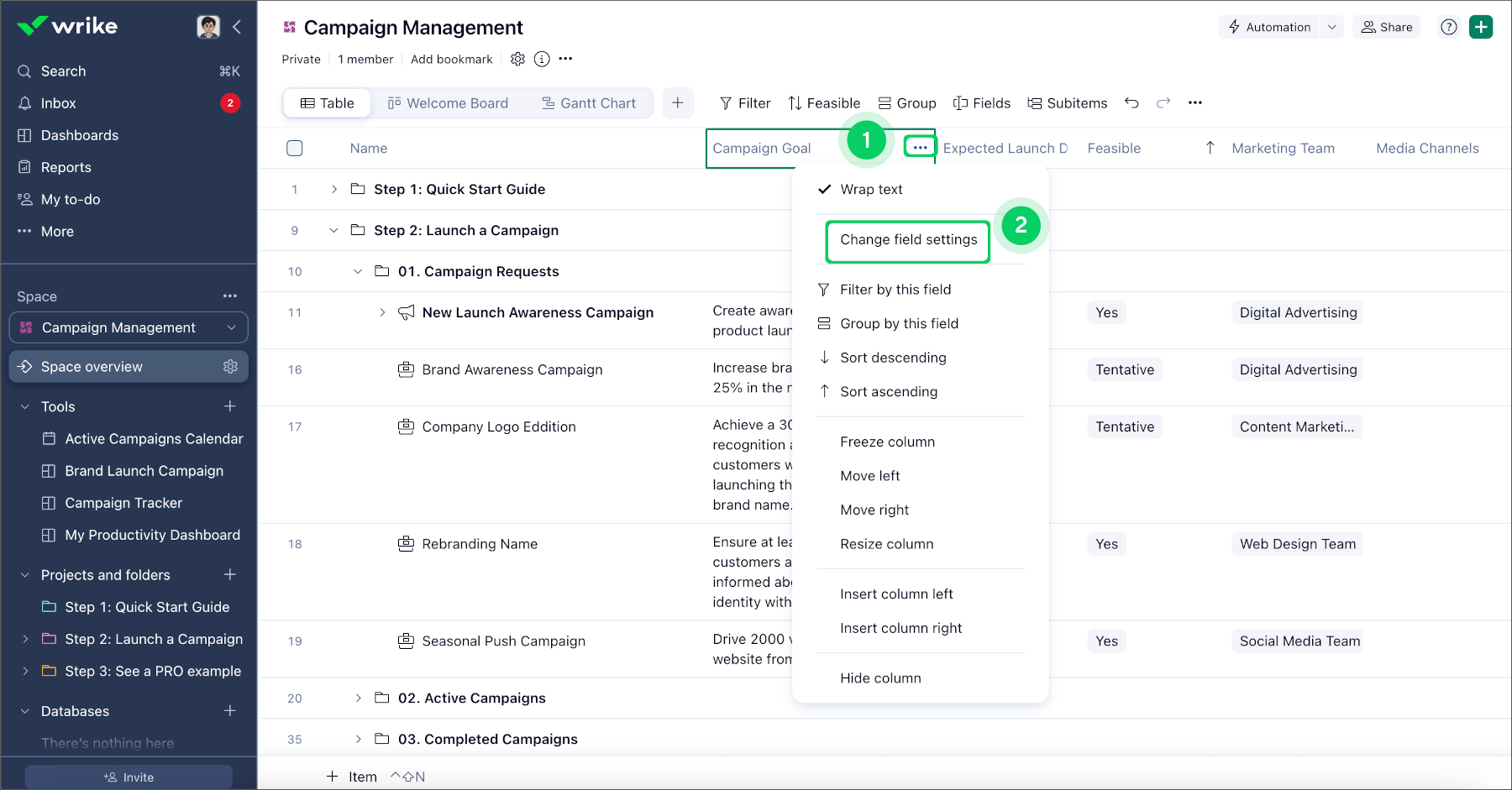Viewport: 1512px width, 790px height.
Task: Click the redo arrow icon in toolbar
Action: point(1163,103)
